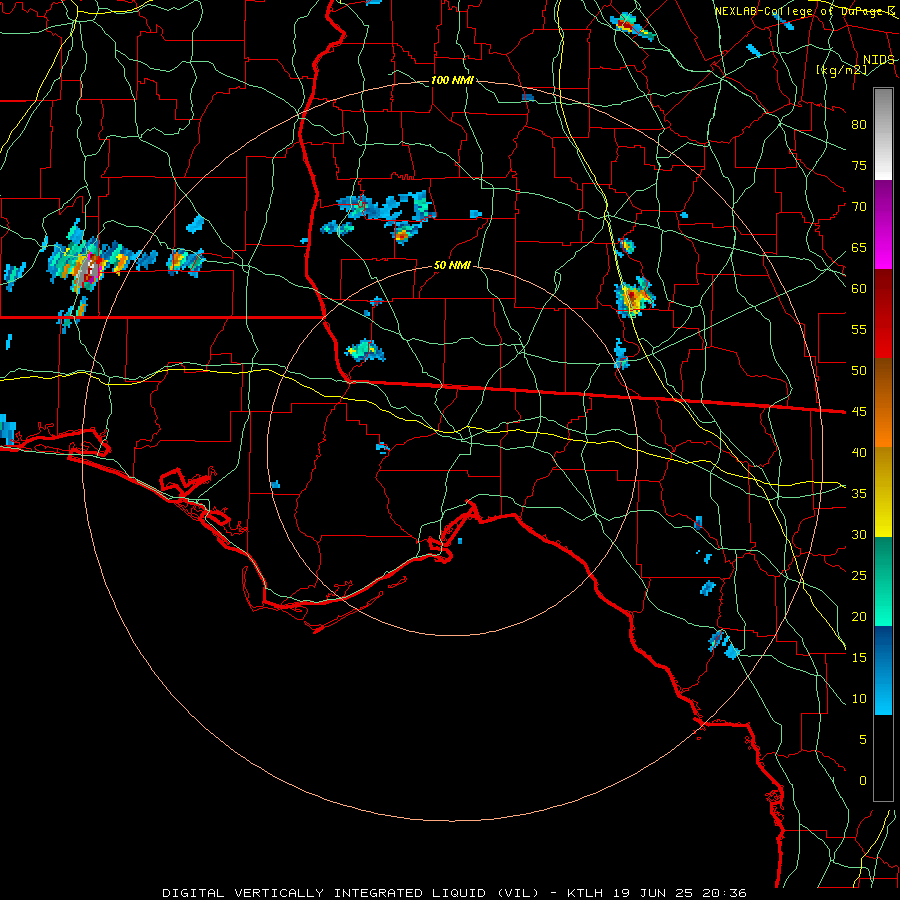Viewport: 900px width, 900px height.
Task: Click the "100 NMI" range ring label
Action: (x=452, y=80)
